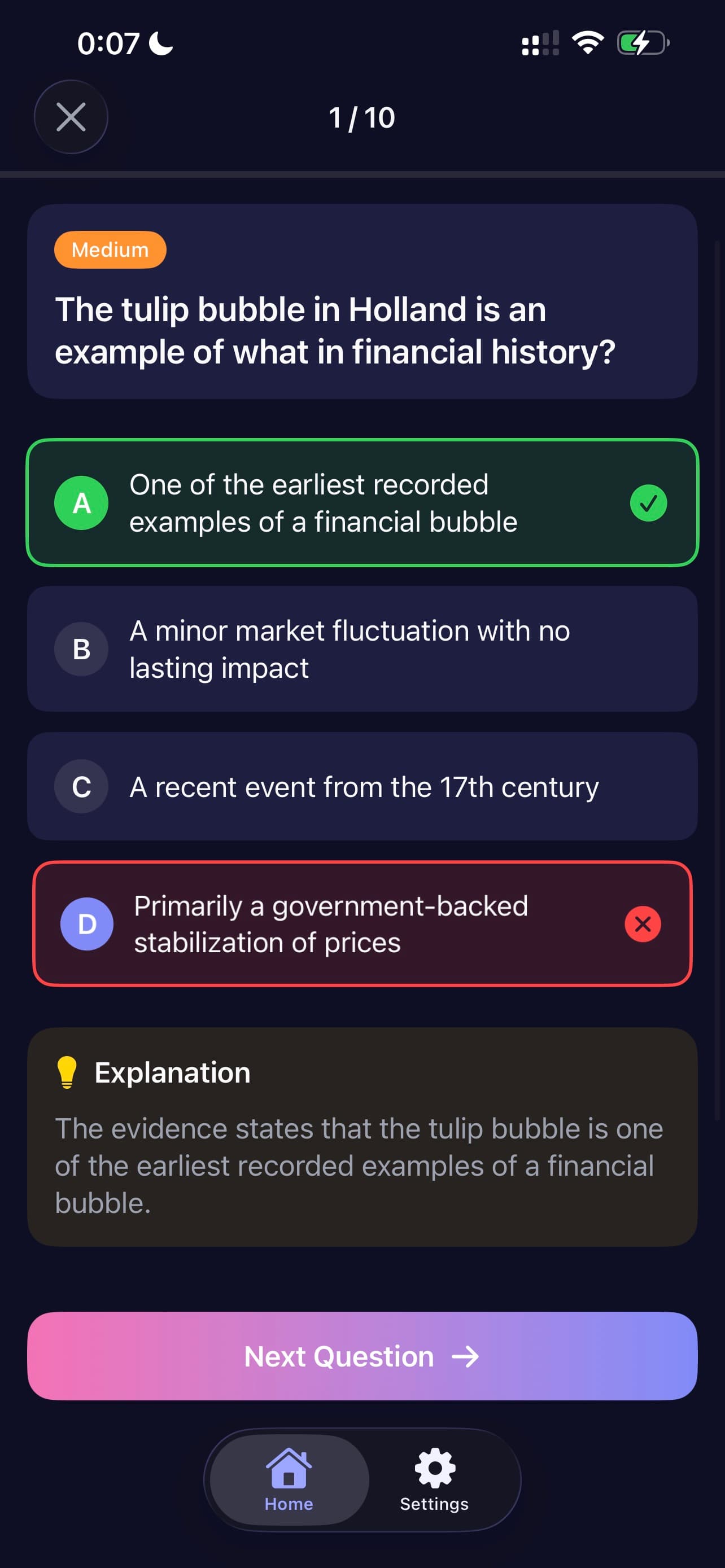Select answer option B about minor fluctuation
Viewport: 725px width, 1568px height.
362,649
